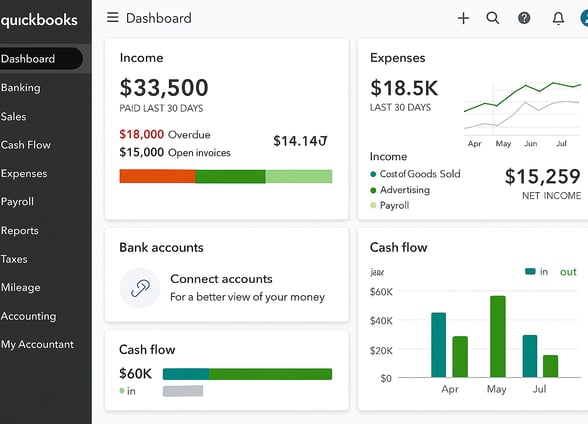The width and height of the screenshot is (588, 424).
Task: Go to Cash Flow in the sidebar
Action: point(26,145)
